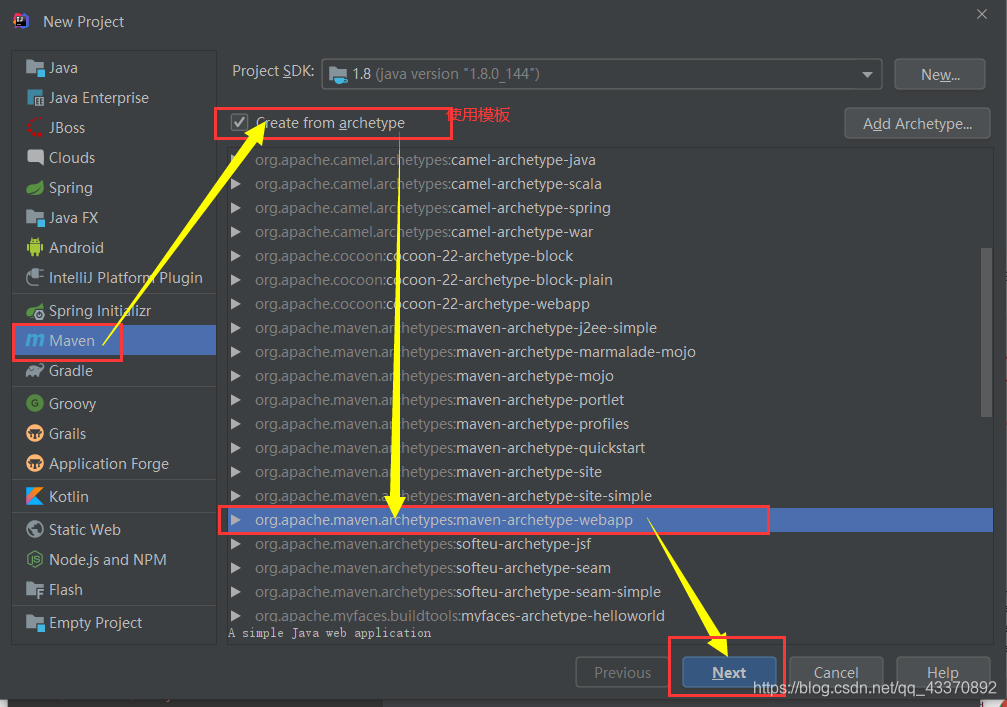Click the Grails icon
The height and width of the screenshot is (707, 1007).
(x=35, y=433)
